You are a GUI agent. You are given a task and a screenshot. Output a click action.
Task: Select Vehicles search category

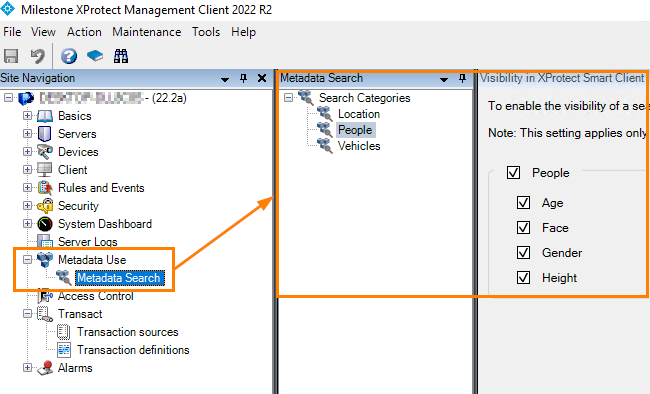359,146
